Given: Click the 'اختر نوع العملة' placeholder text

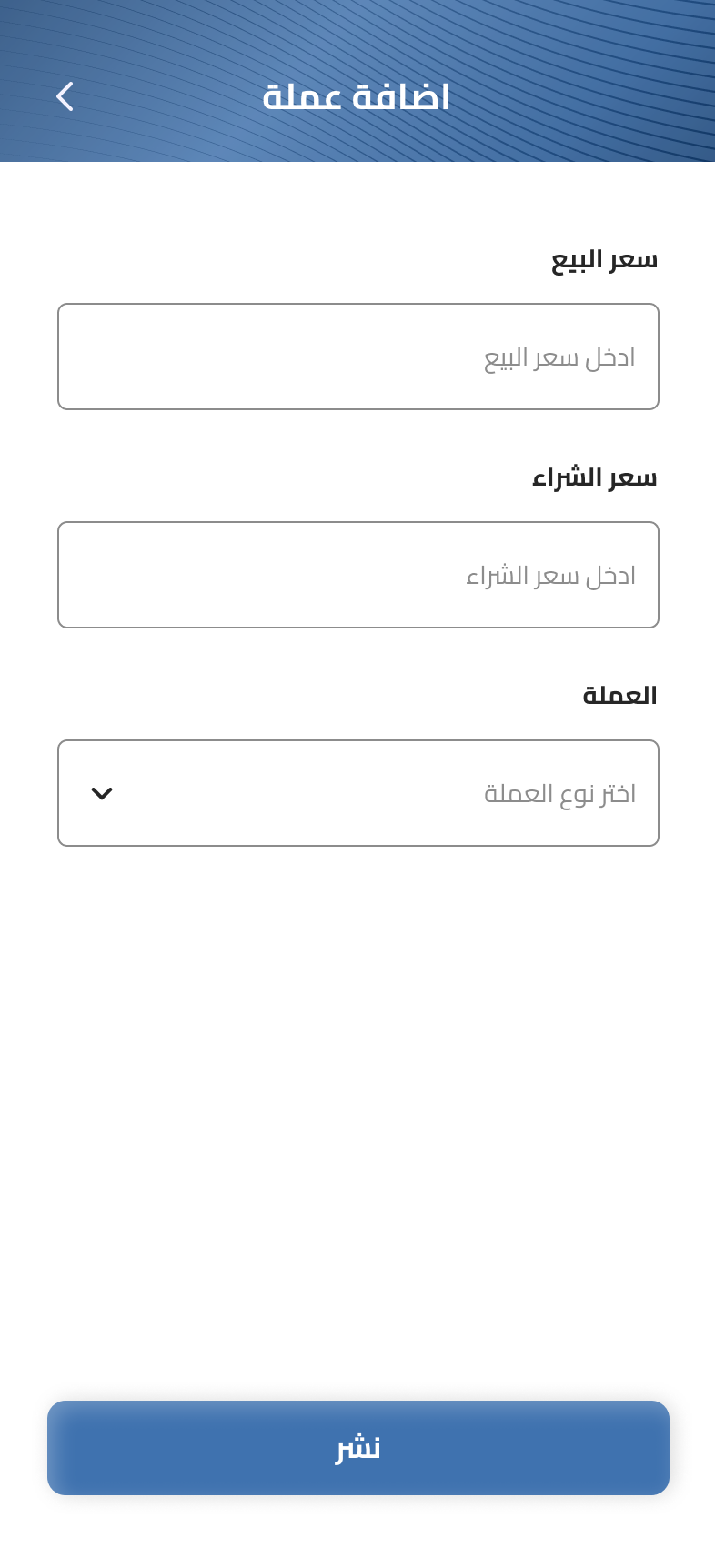Looking at the screenshot, I should pos(559,794).
